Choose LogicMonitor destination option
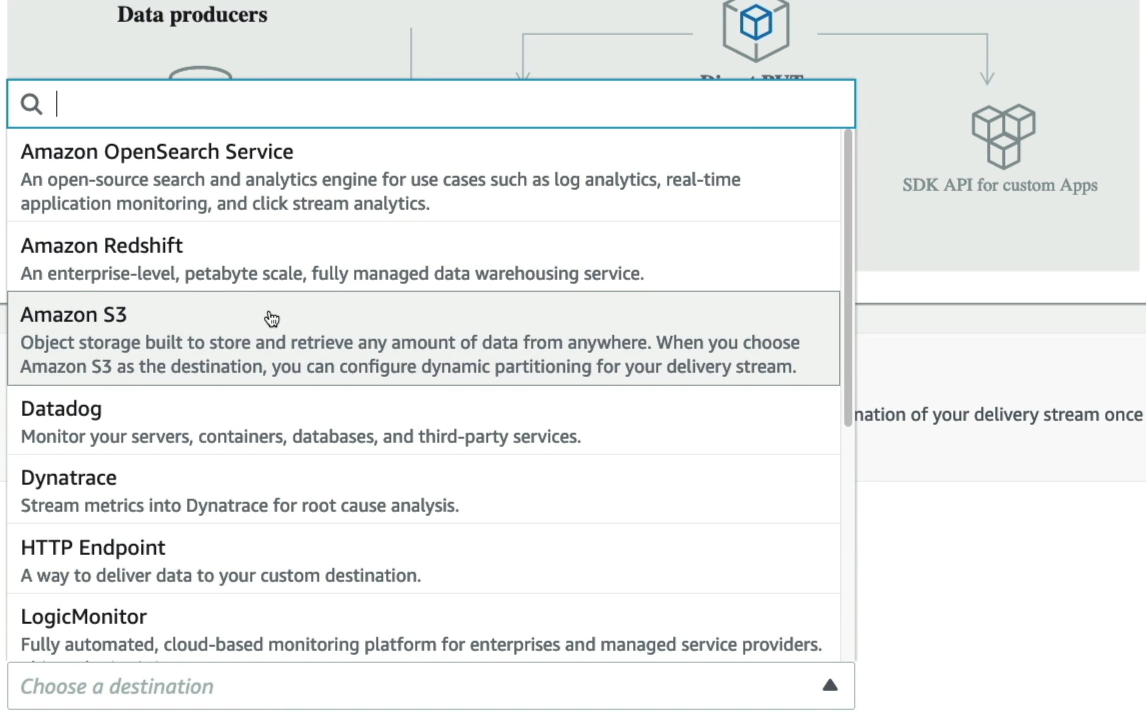This screenshot has height=717, width=1146. pyautogui.click(x=424, y=629)
